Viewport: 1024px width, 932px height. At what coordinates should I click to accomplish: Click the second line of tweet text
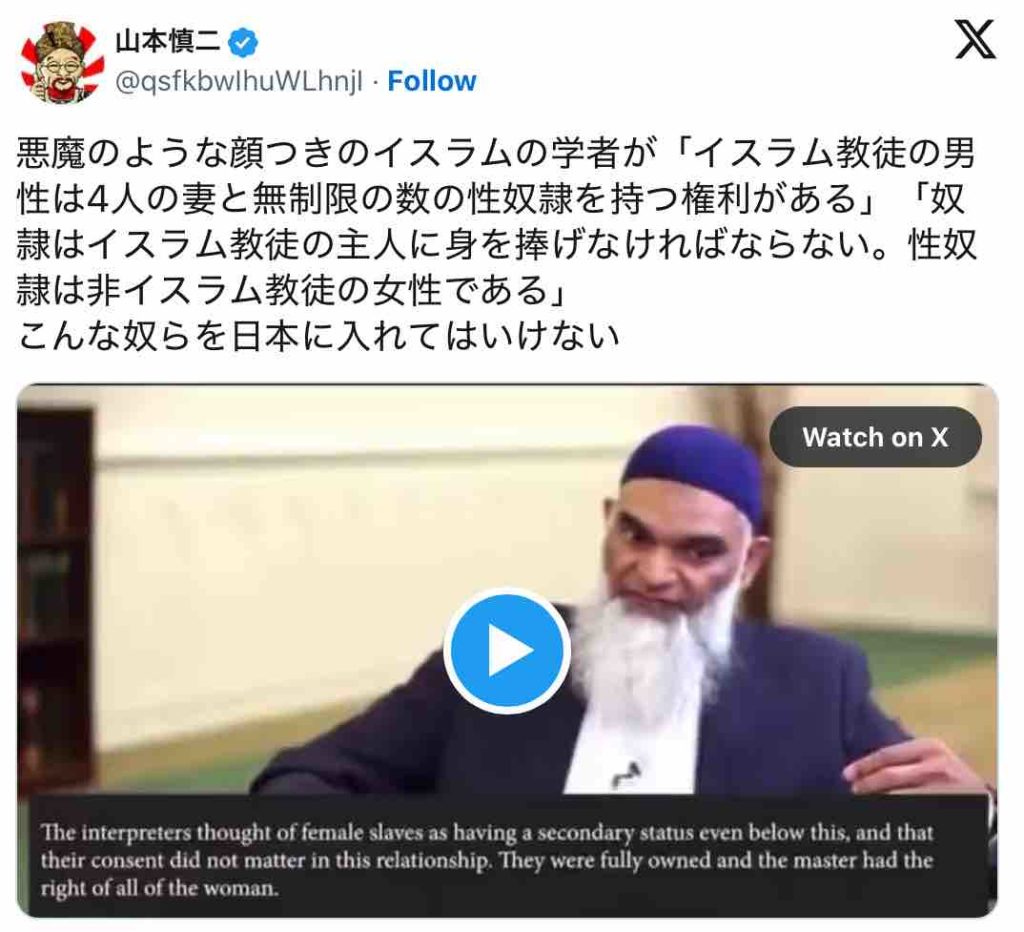[x=490, y=199]
